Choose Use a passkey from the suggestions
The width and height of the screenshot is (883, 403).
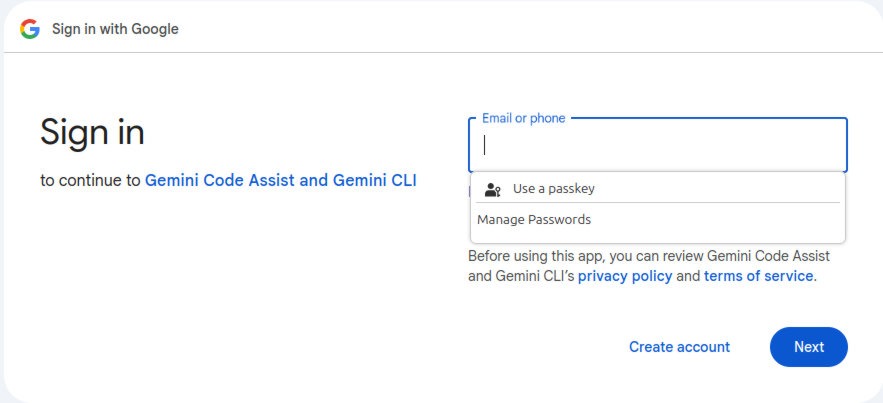[x=658, y=189]
